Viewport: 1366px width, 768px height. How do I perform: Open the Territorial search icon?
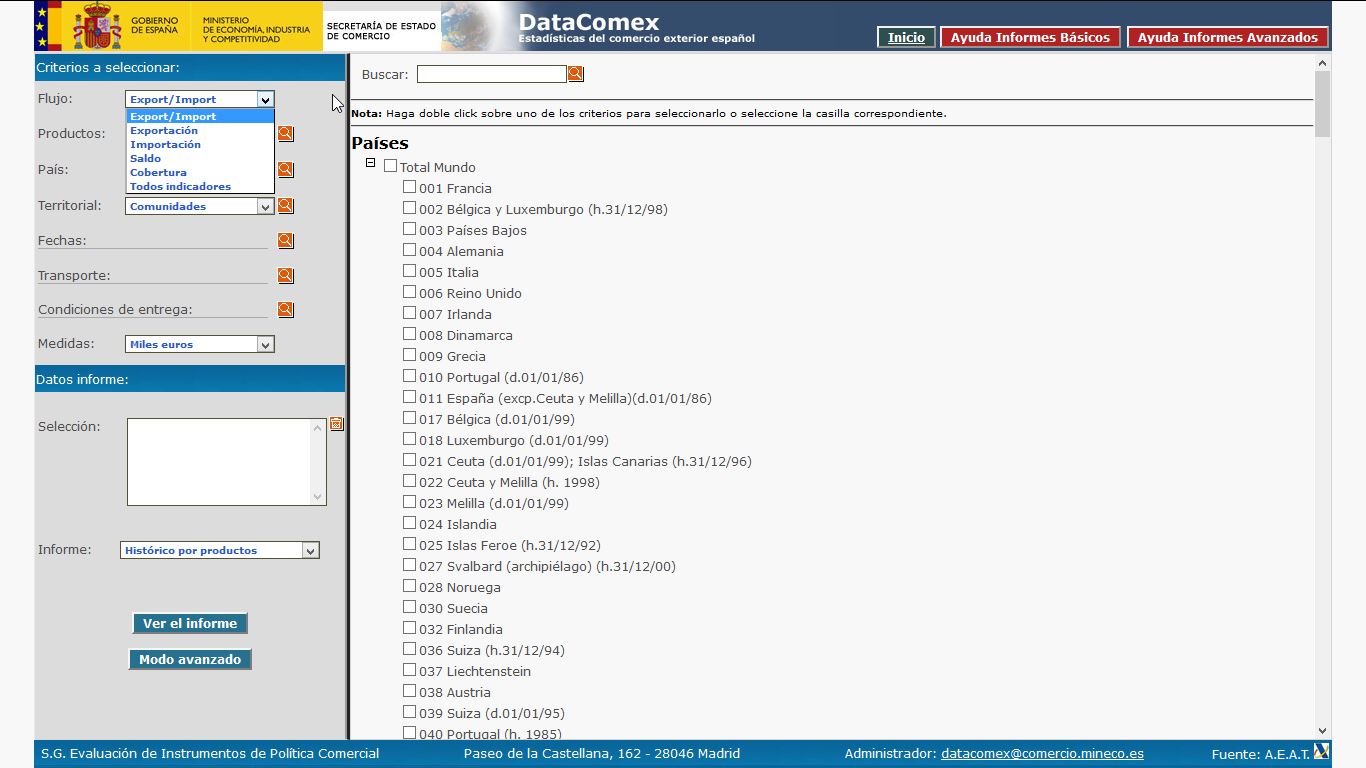click(x=285, y=205)
